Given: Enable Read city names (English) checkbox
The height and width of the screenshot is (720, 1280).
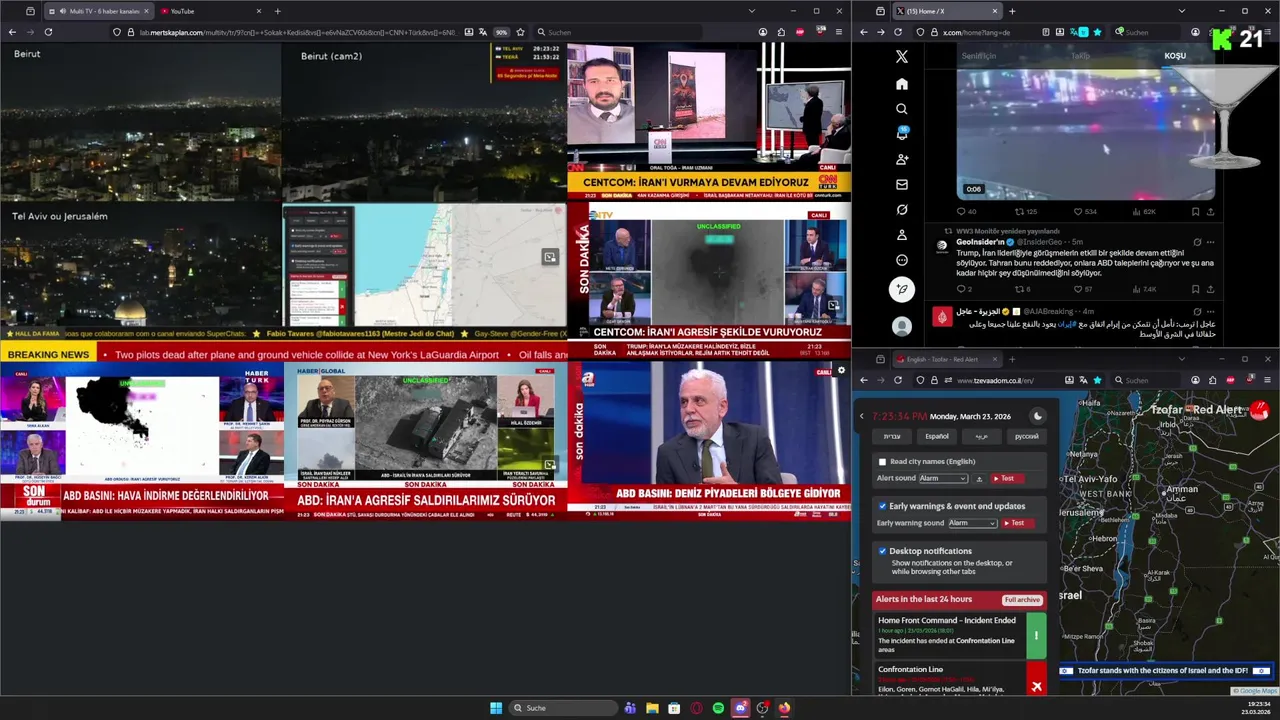Looking at the screenshot, I should [882, 462].
